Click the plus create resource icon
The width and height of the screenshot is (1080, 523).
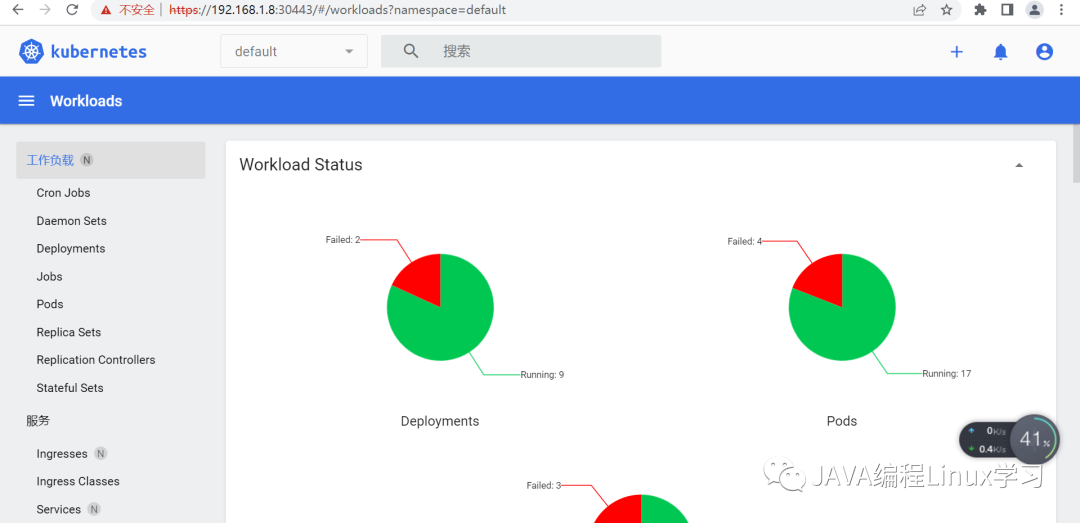[x=956, y=52]
